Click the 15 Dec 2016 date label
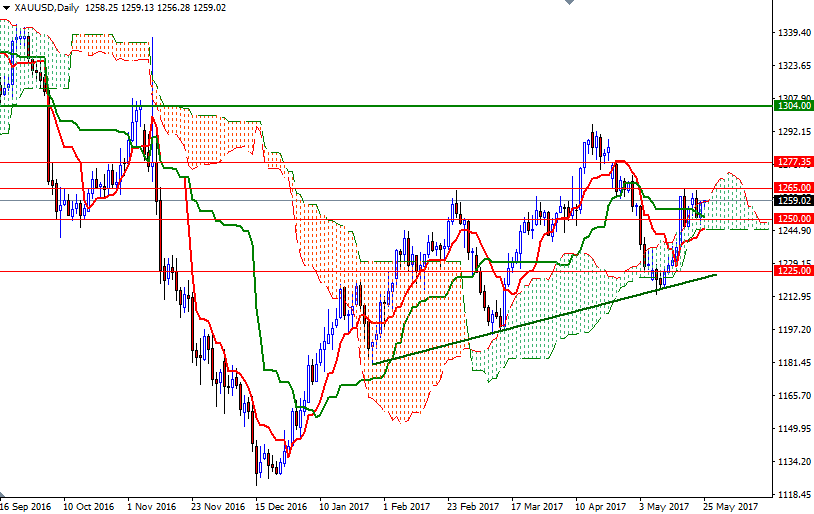814x514 pixels. point(281,506)
